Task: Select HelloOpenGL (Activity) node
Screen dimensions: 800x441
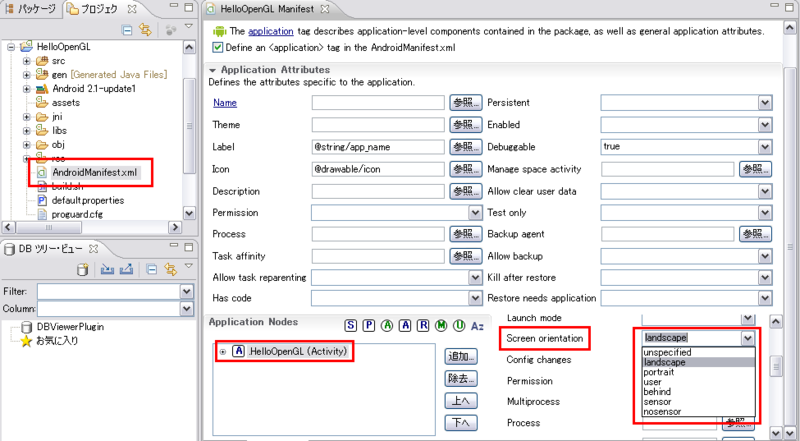Action: [297, 351]
